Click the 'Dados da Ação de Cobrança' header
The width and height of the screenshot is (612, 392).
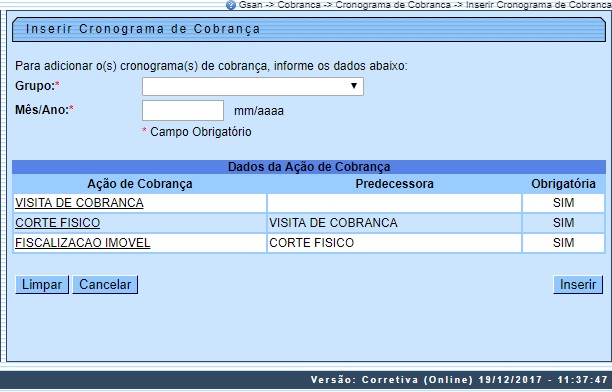click(x=309, y=167)
